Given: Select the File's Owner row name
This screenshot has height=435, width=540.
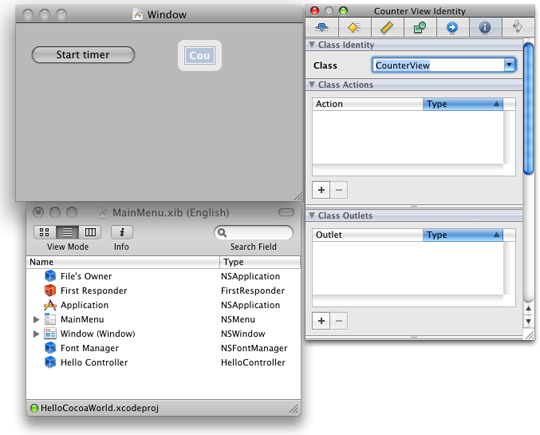Looking at the screenshot, I should point(86,276).
